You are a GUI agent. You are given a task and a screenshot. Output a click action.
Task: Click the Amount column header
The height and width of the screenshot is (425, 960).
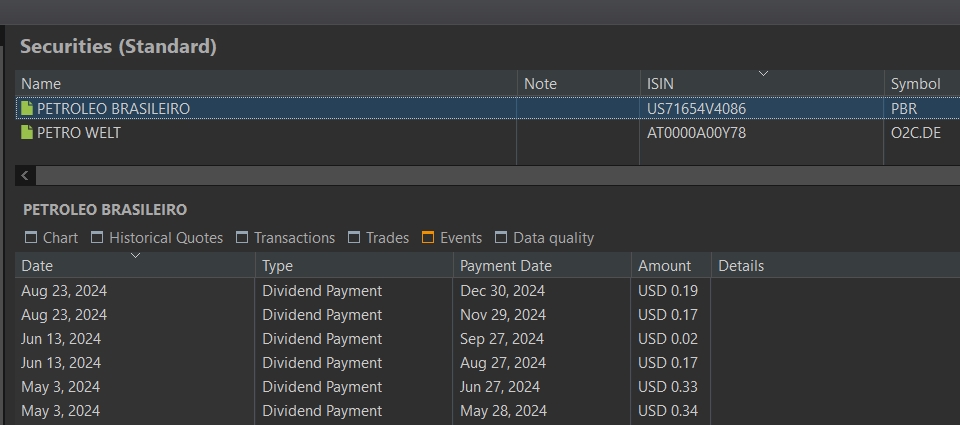coord(665,265)
